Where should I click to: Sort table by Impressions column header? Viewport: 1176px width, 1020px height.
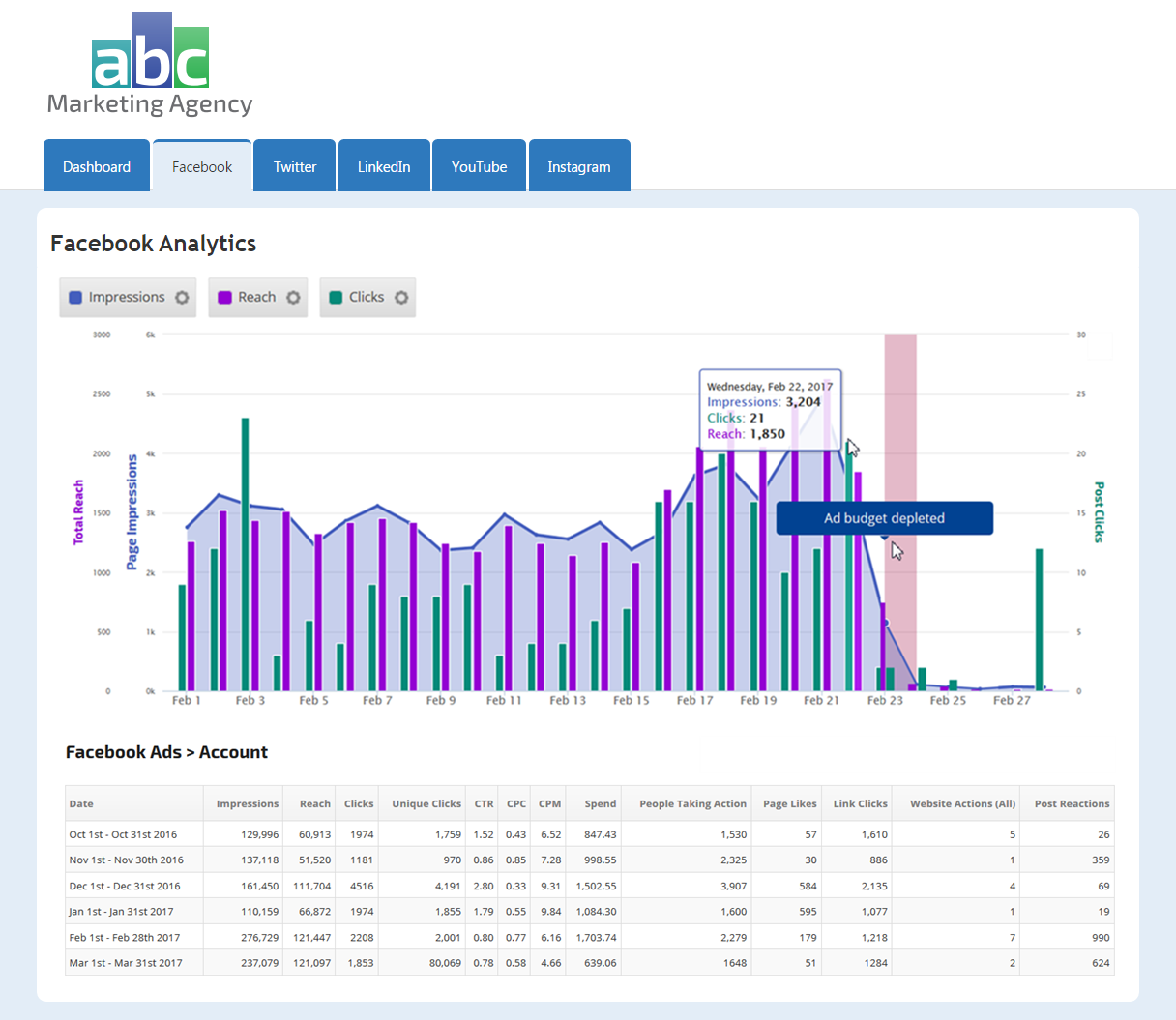[247, 803]
